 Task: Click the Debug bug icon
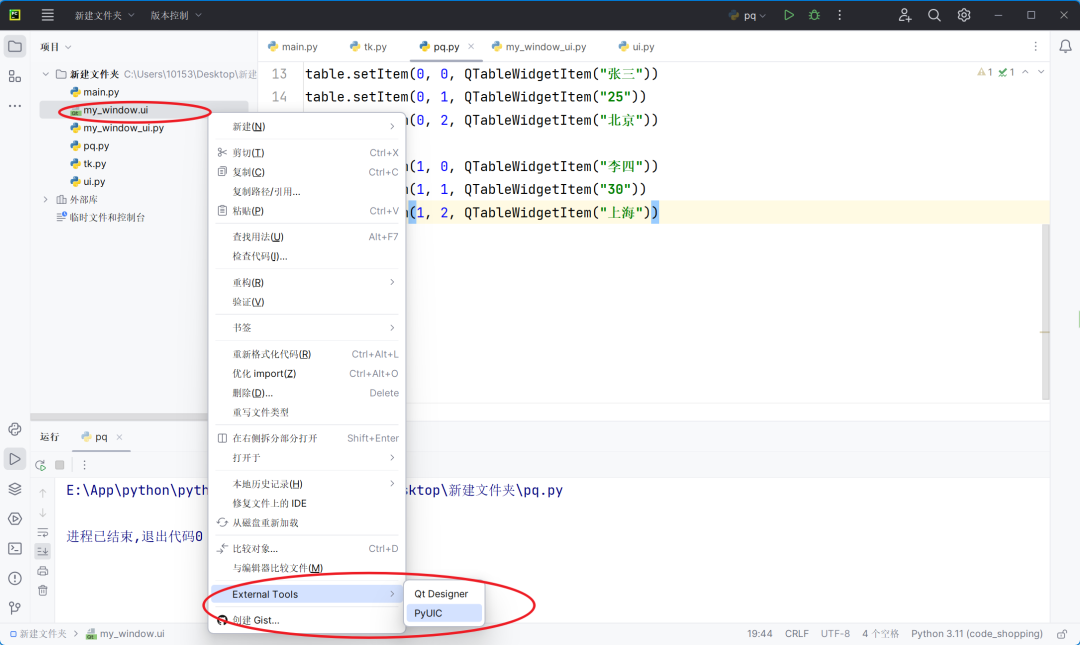[x=814, y=14]
